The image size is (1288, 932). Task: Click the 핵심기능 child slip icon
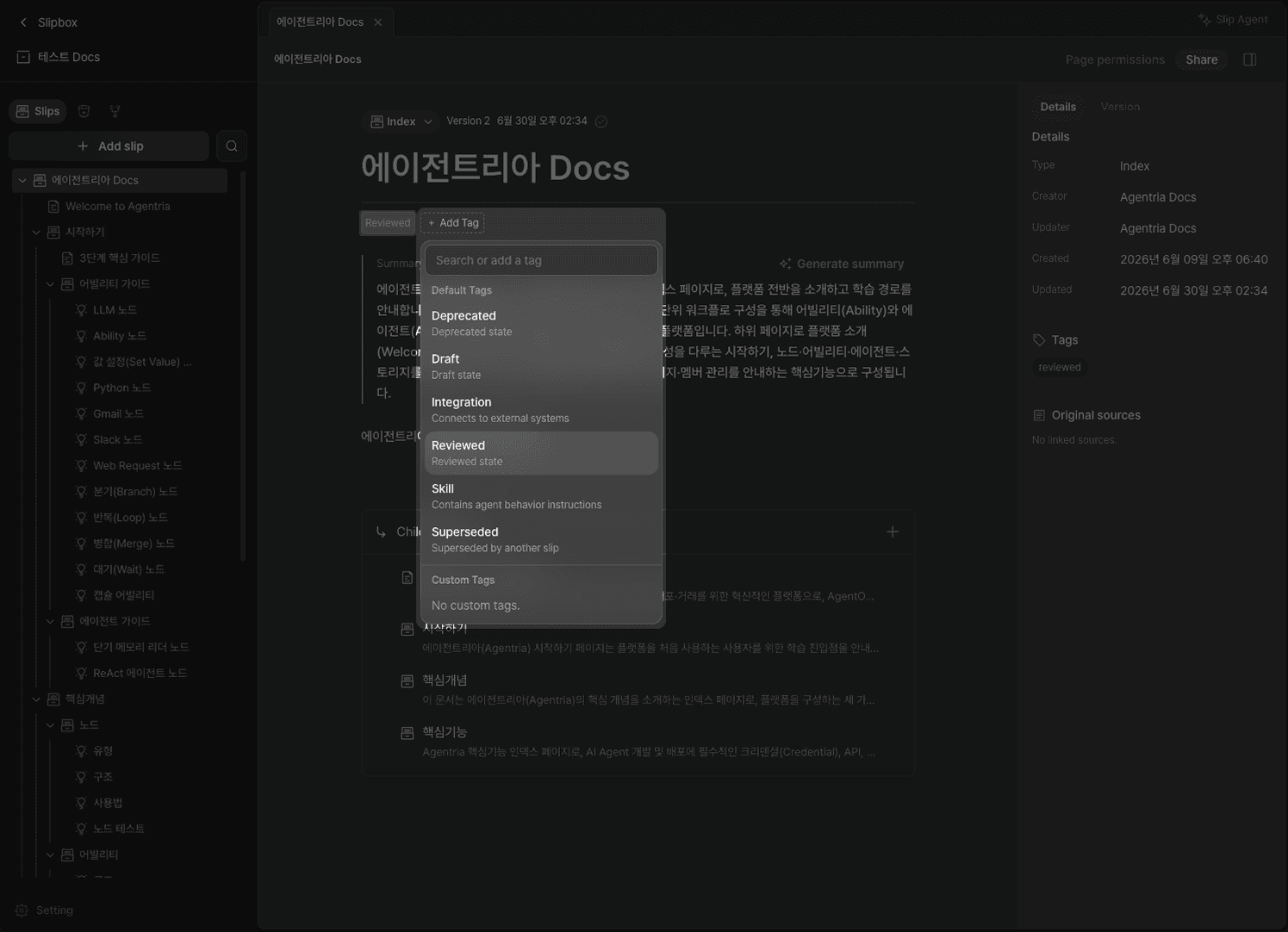click(408, 733)
